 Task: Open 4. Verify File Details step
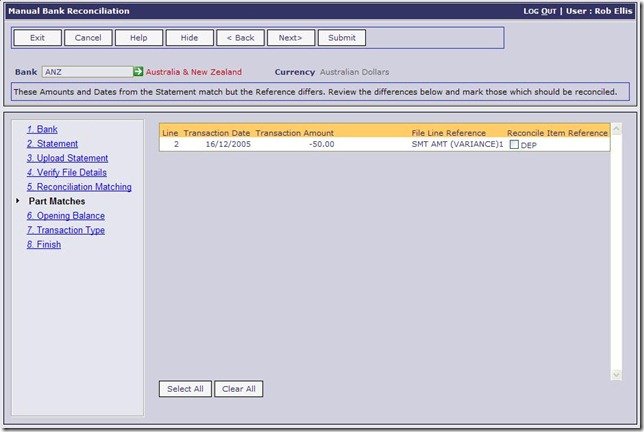(x=67, y=172)
